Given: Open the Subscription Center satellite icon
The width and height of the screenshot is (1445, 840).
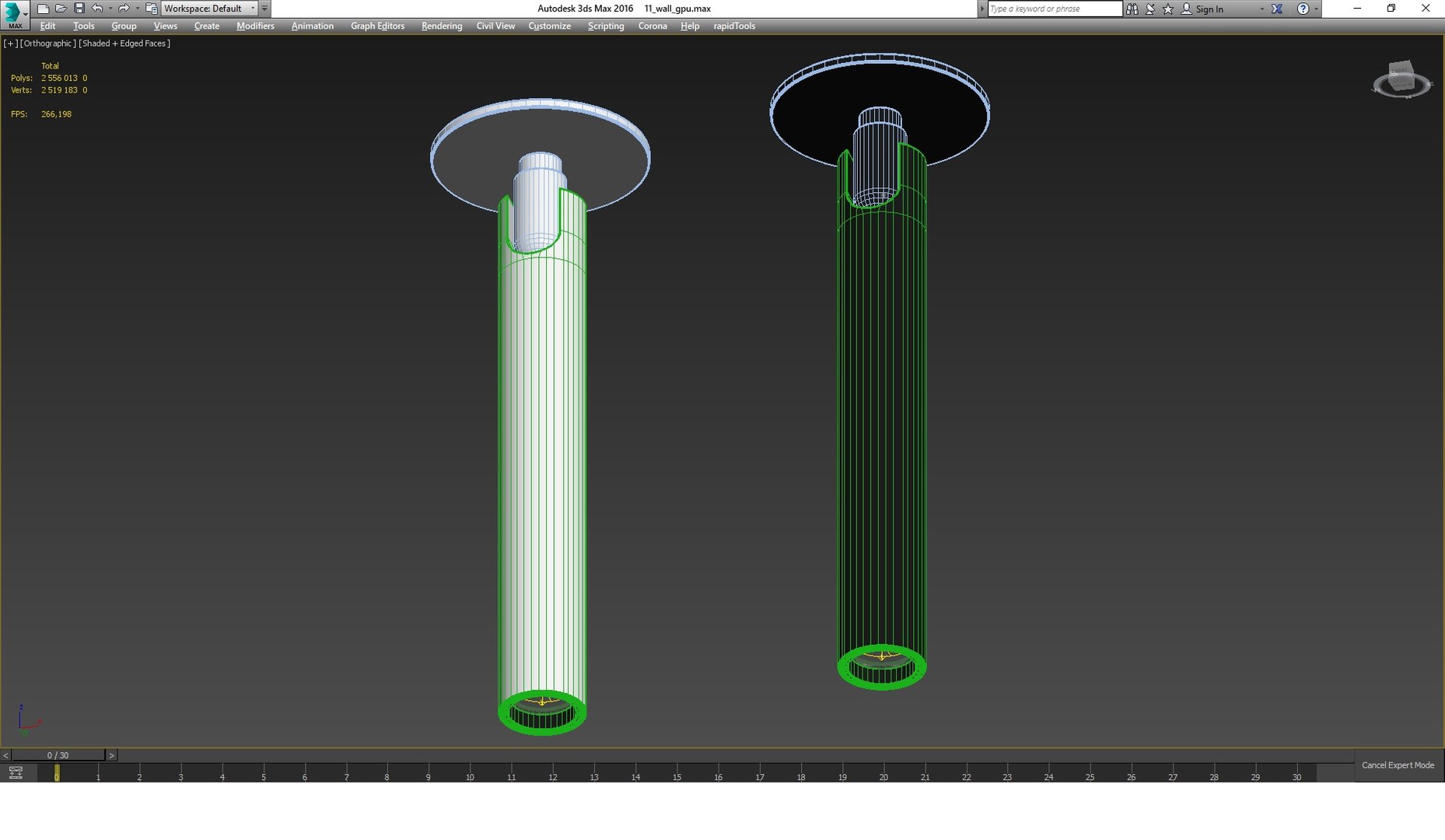Looking at the screenshot, I should coord(1149,9).
